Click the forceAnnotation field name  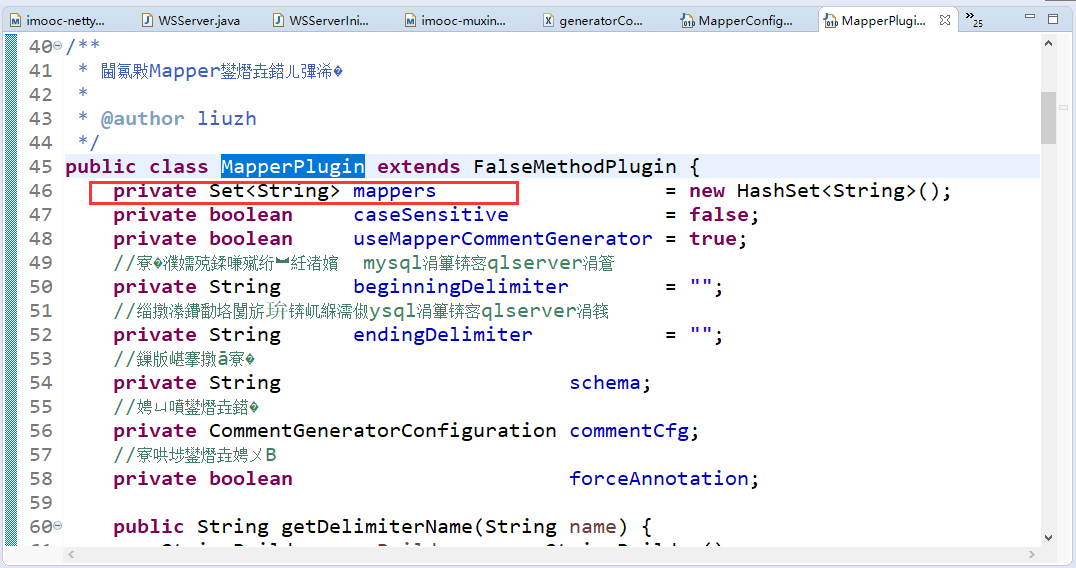(658, 478)
